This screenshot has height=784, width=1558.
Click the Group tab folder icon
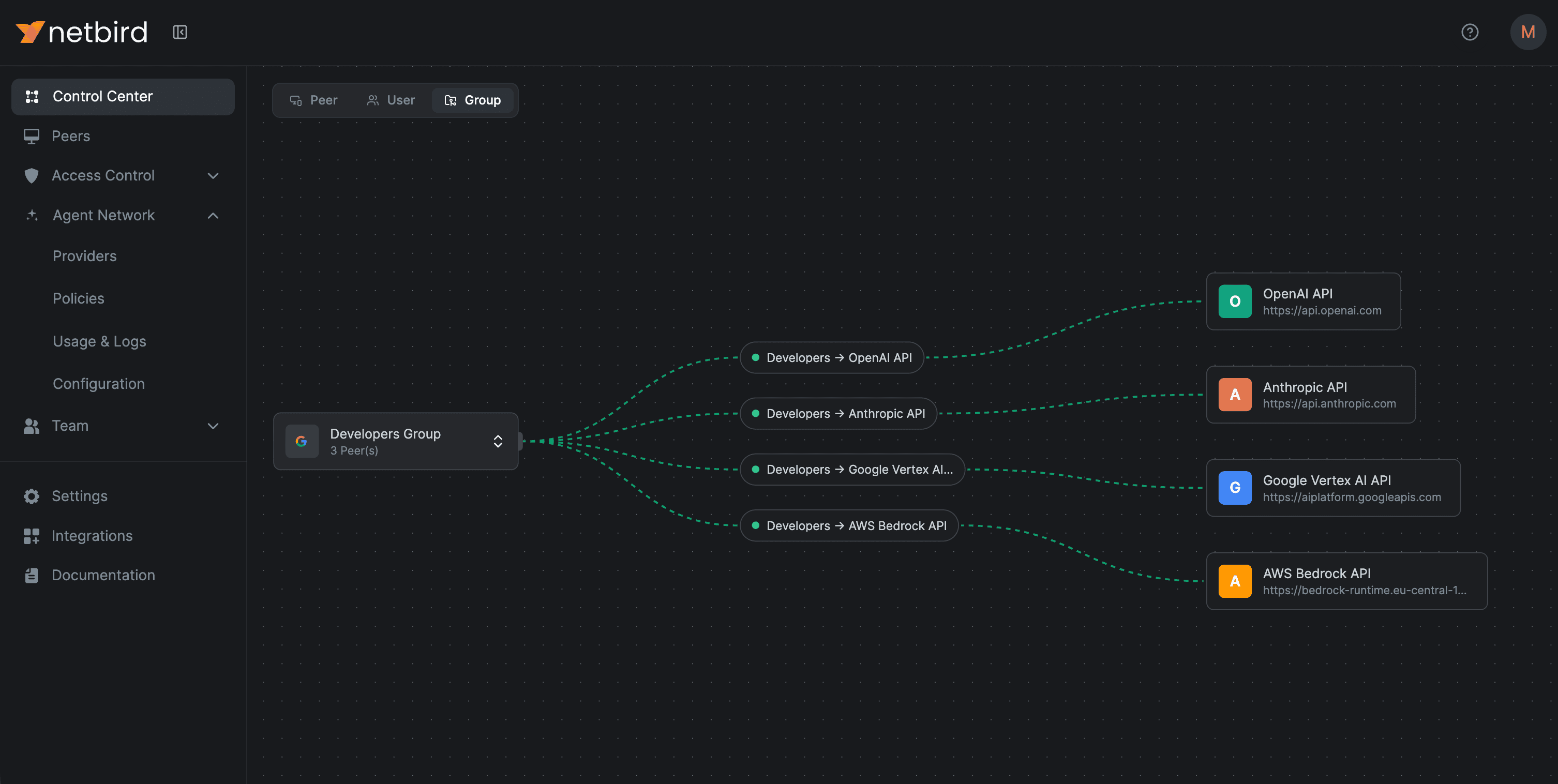click(x=451, y=100)
